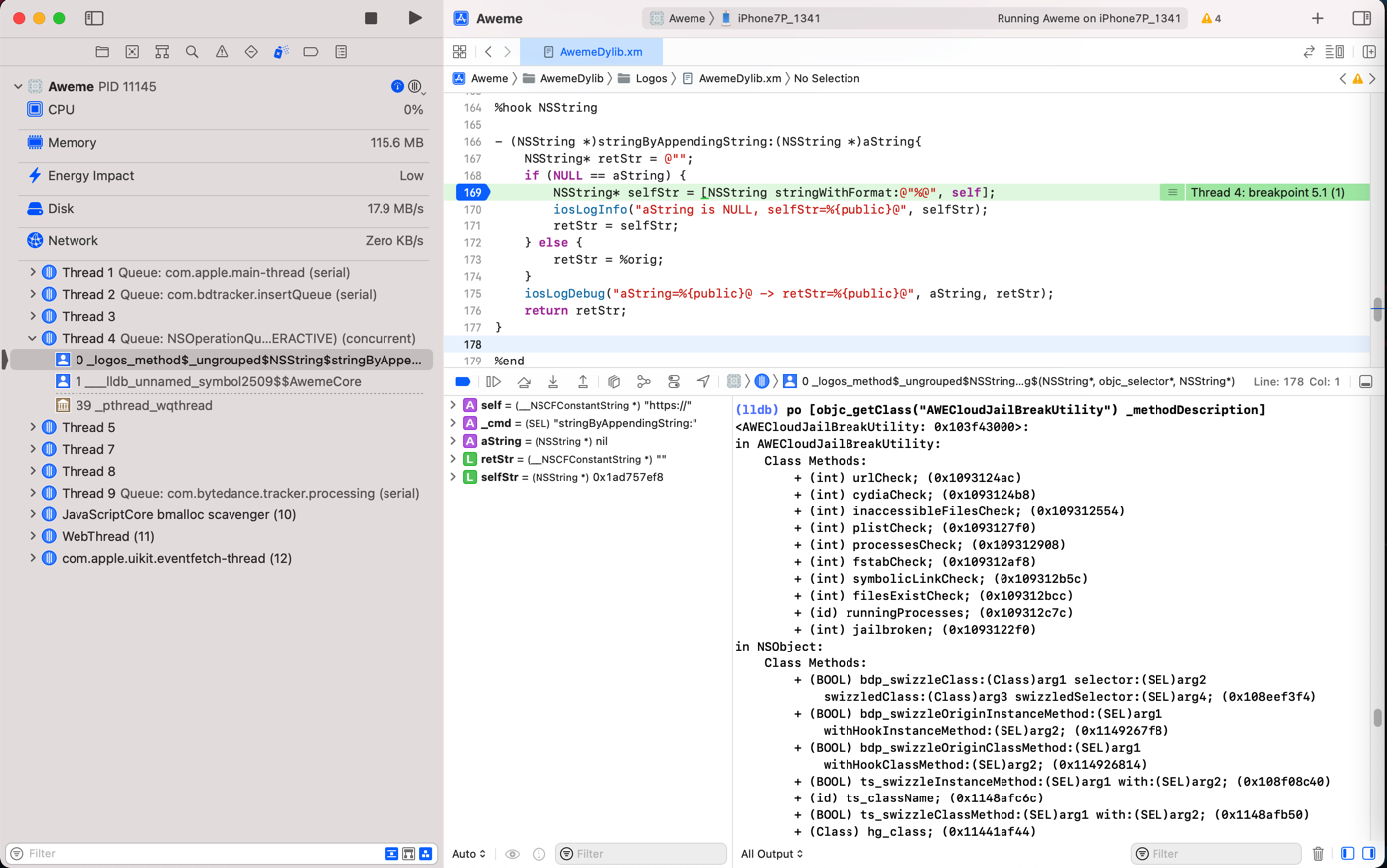Click No Selection in breadcrumb
This screenshot has height=868, width=1387.
(x=827, y=78)
